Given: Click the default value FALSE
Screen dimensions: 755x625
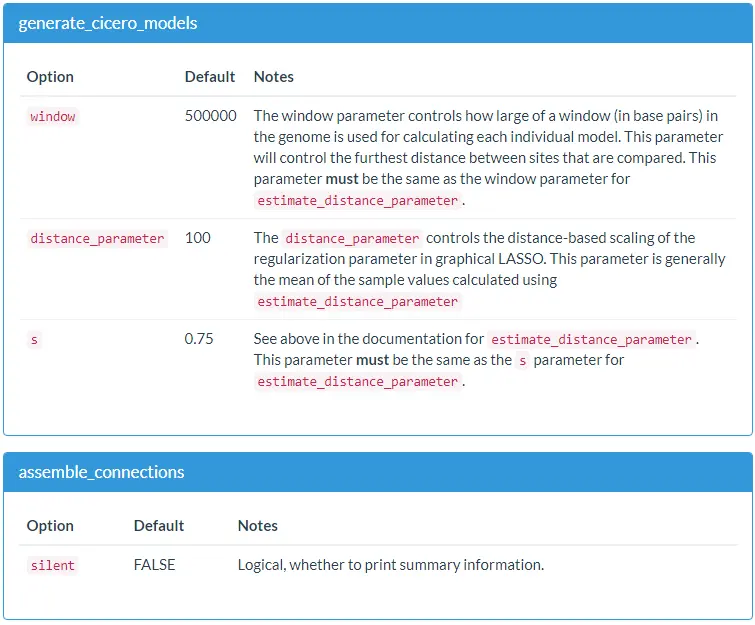Looking at the screenshot, I should coord(154,565).
